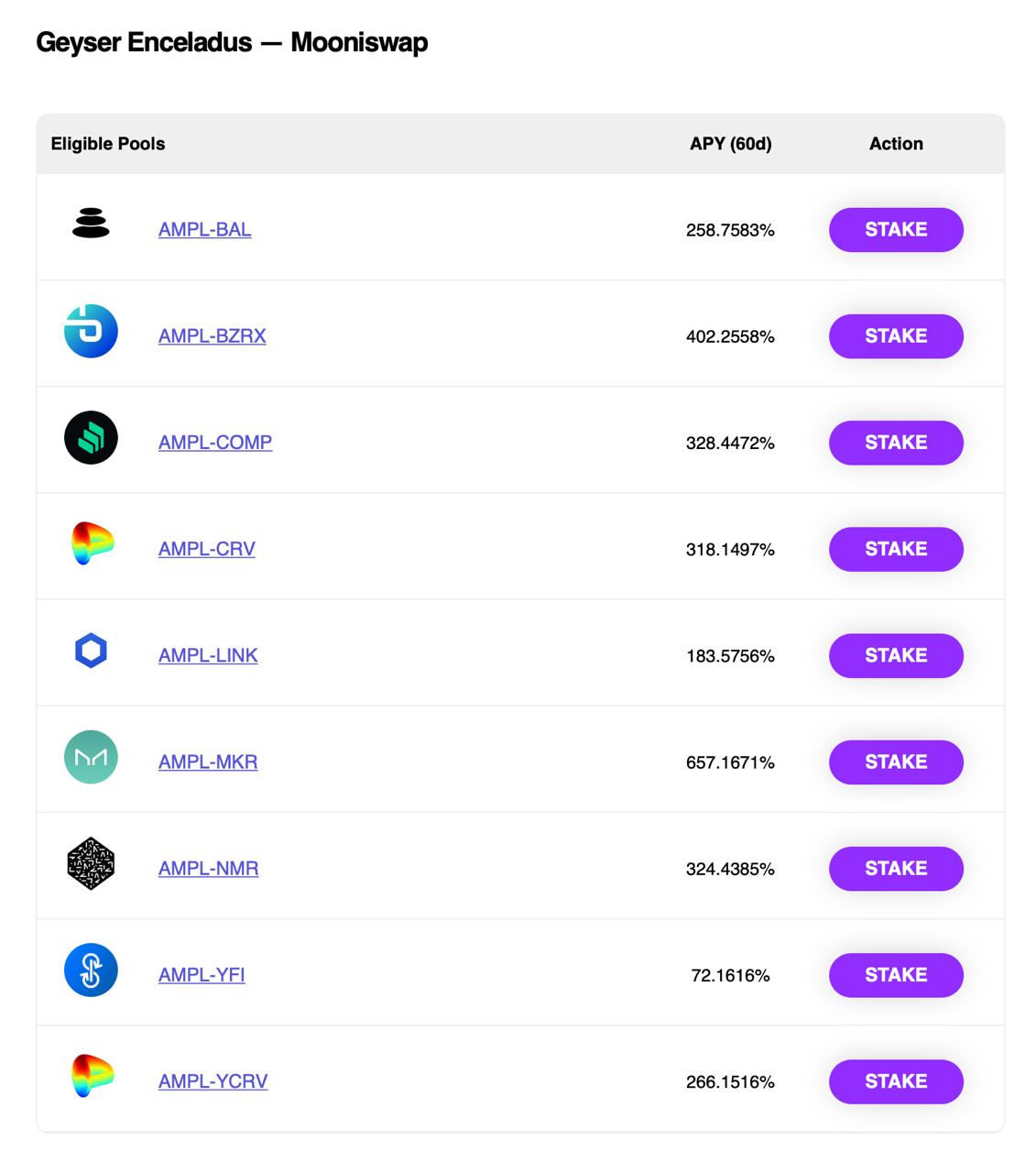Click the Chainlink hexagon icon
Viewport: 1036px width, 1173px height.
(91, 651)
